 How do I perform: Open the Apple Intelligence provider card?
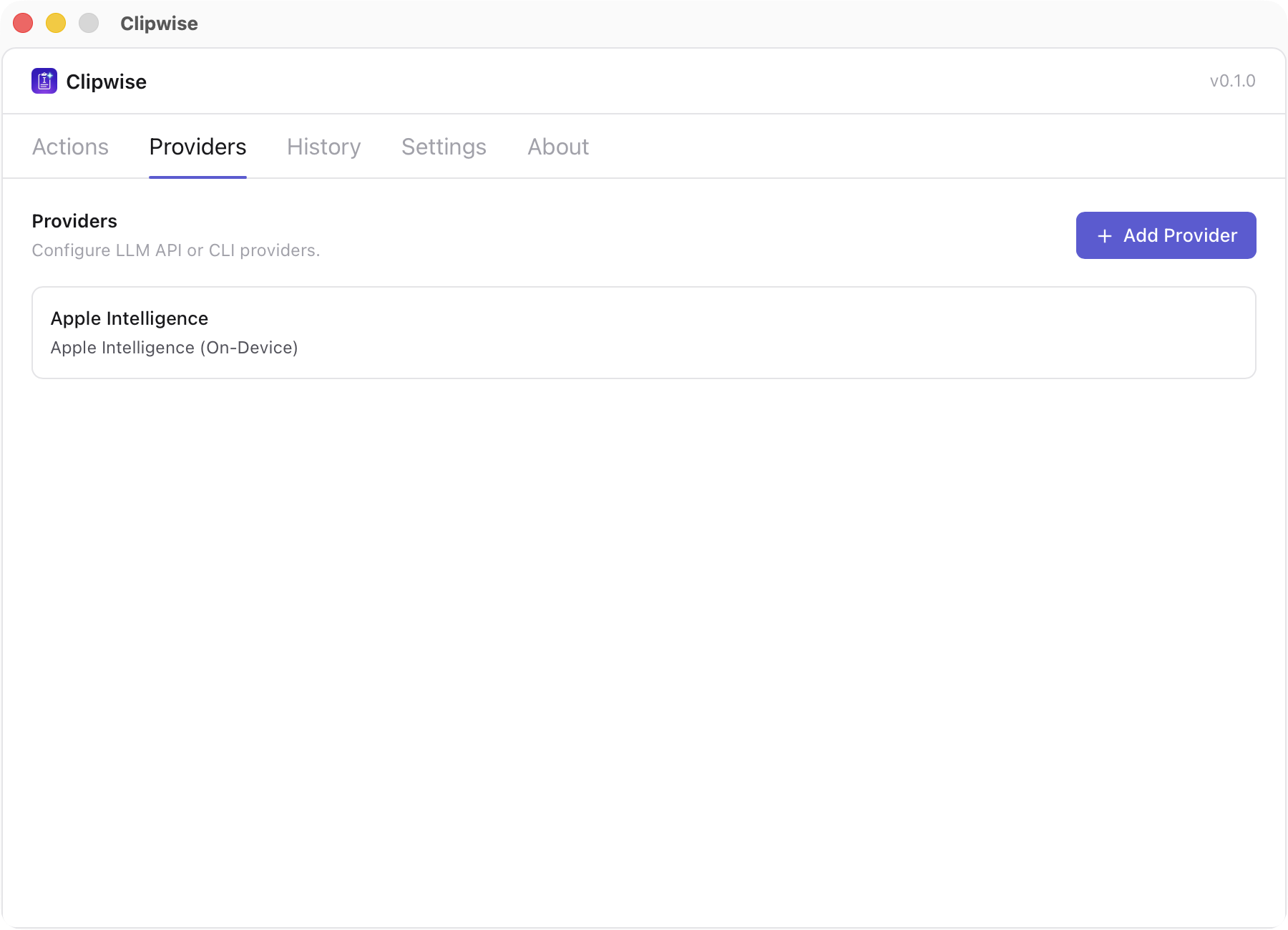(643, 332)
